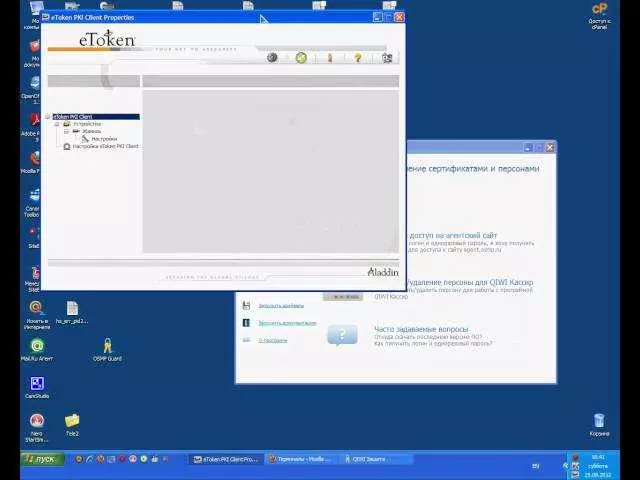Click the home icon in eToken toolbar
The image size is (640, 480).
pos(387,58)
